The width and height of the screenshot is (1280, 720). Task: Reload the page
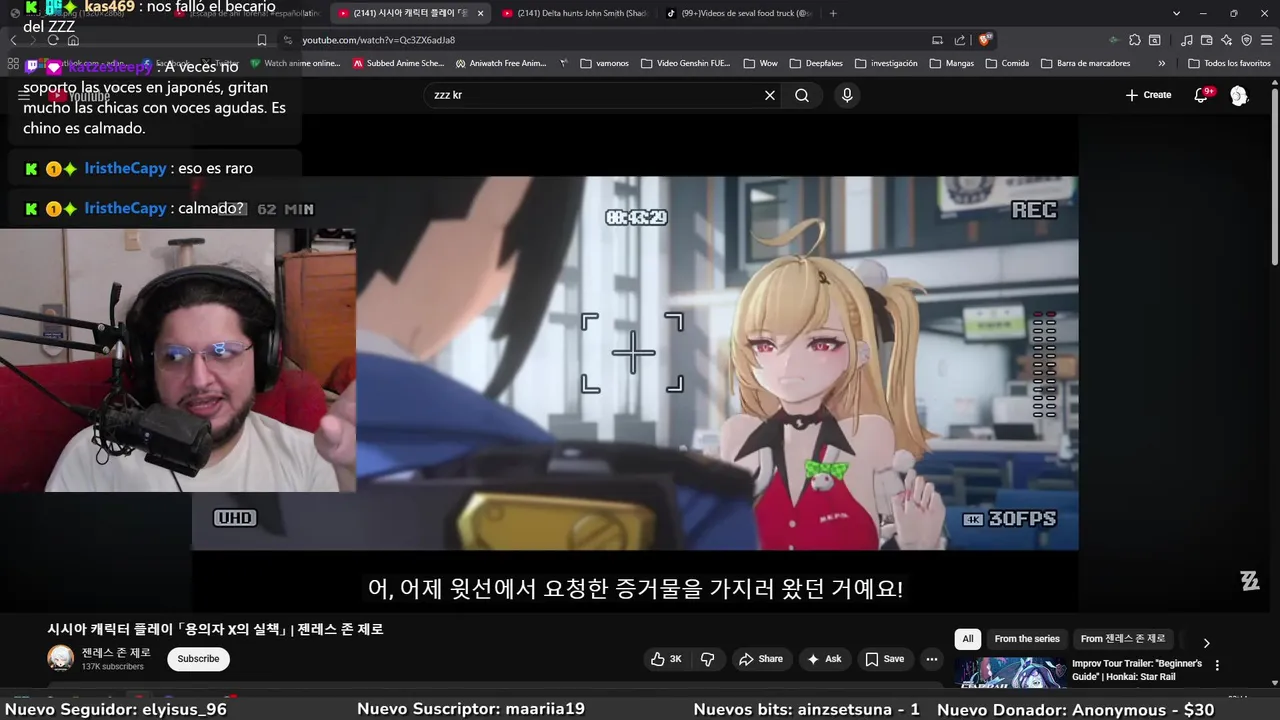(52, 40)
